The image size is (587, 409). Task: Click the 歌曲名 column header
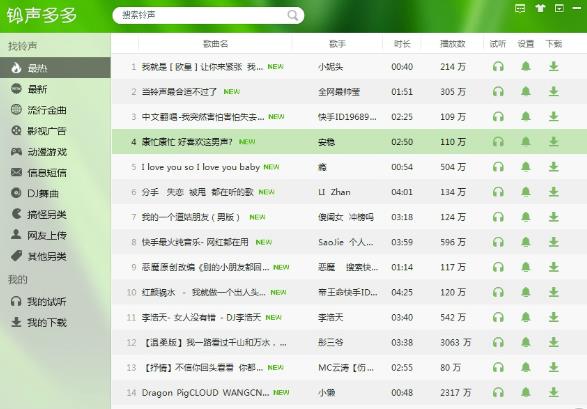(215, 44)
